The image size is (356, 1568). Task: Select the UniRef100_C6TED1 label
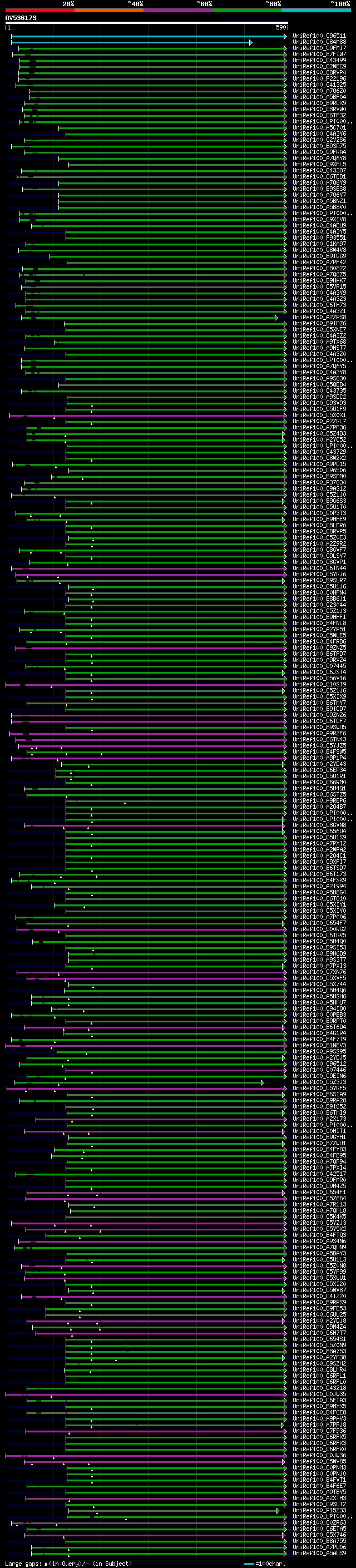(319, 177)
